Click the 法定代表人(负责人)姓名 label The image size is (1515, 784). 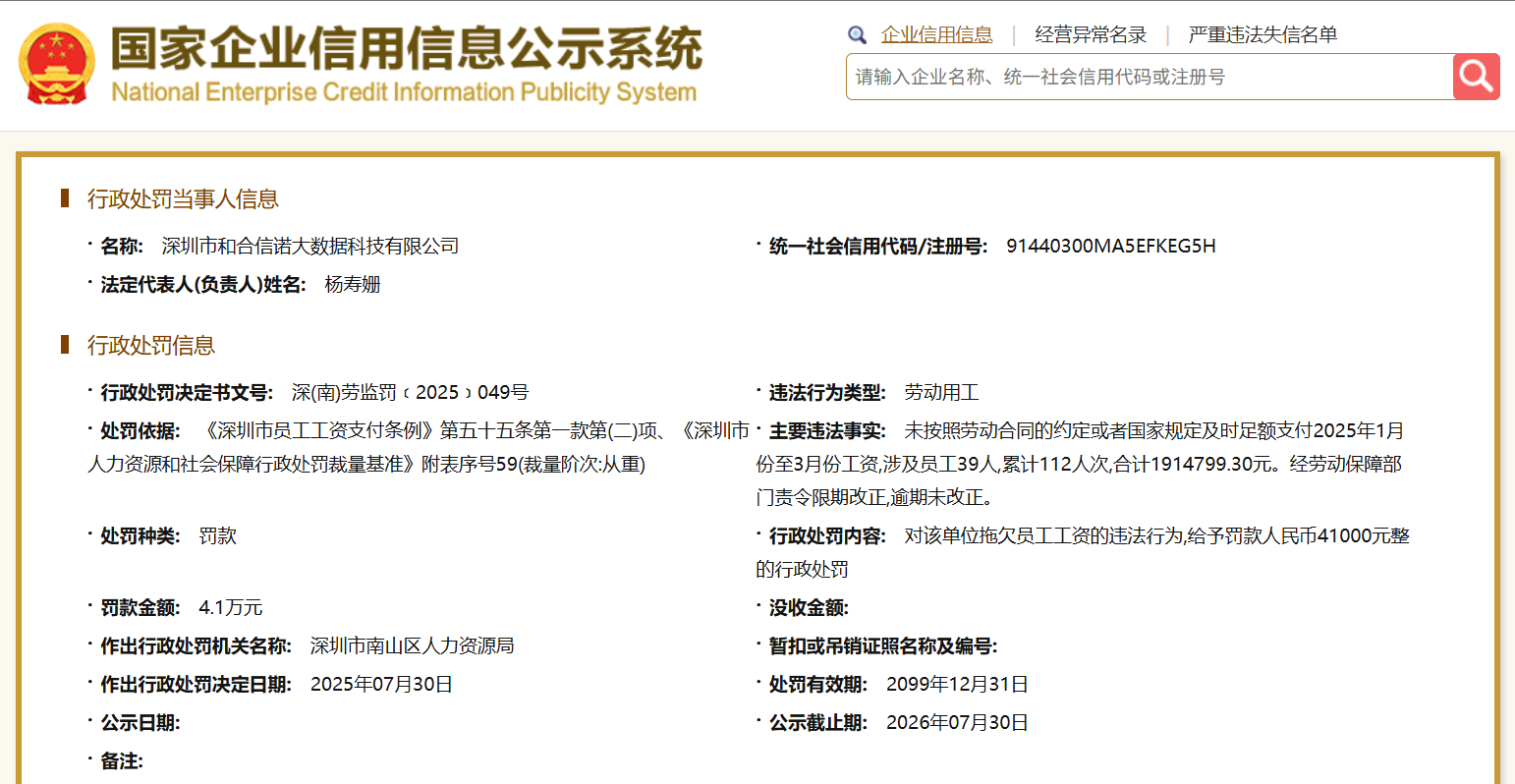[203, 284]
